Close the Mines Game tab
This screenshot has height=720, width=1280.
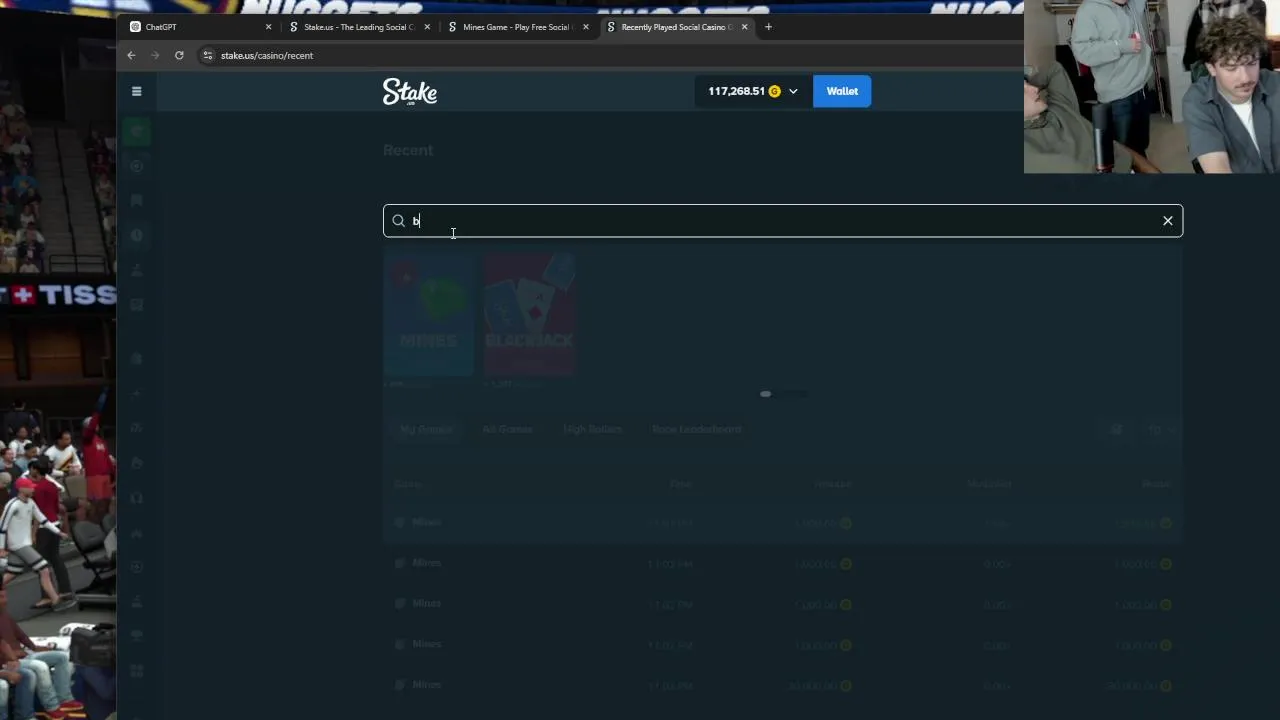(x=586, y=27)
